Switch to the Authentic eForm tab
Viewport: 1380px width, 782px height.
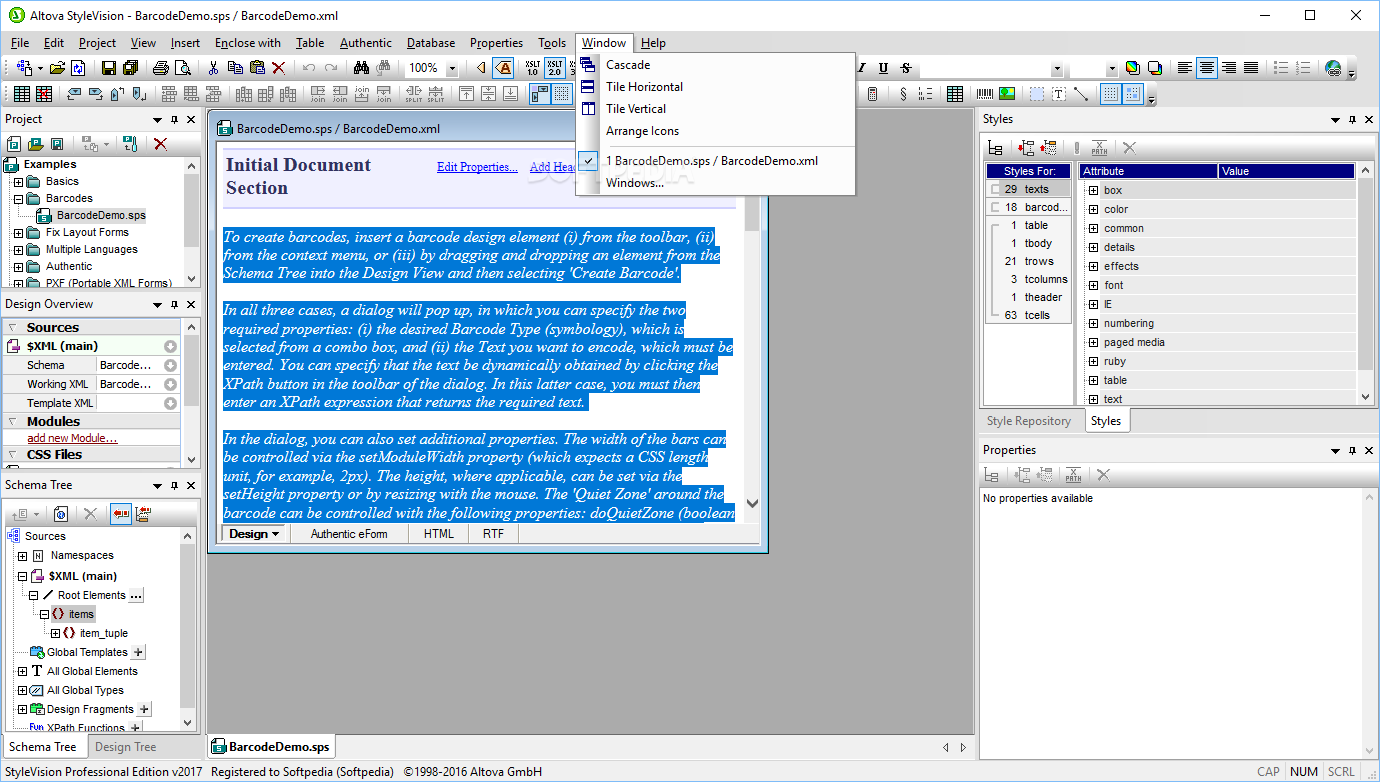349,534
